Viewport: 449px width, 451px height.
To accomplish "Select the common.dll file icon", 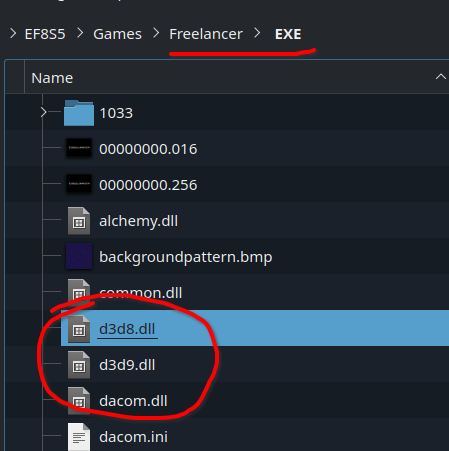I will 79,291.
